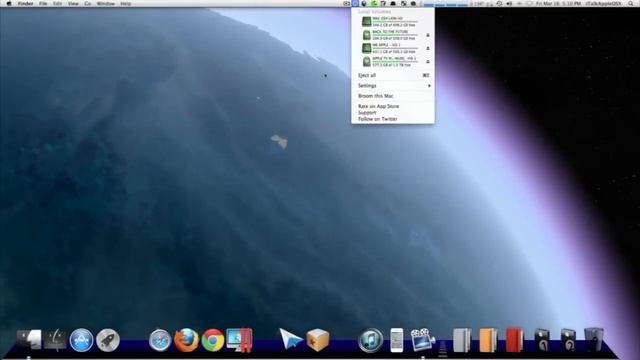Viewport: 640px width, 360px height.
Task: Eject the MR APPLE volume
Action: tap(428, 48)
